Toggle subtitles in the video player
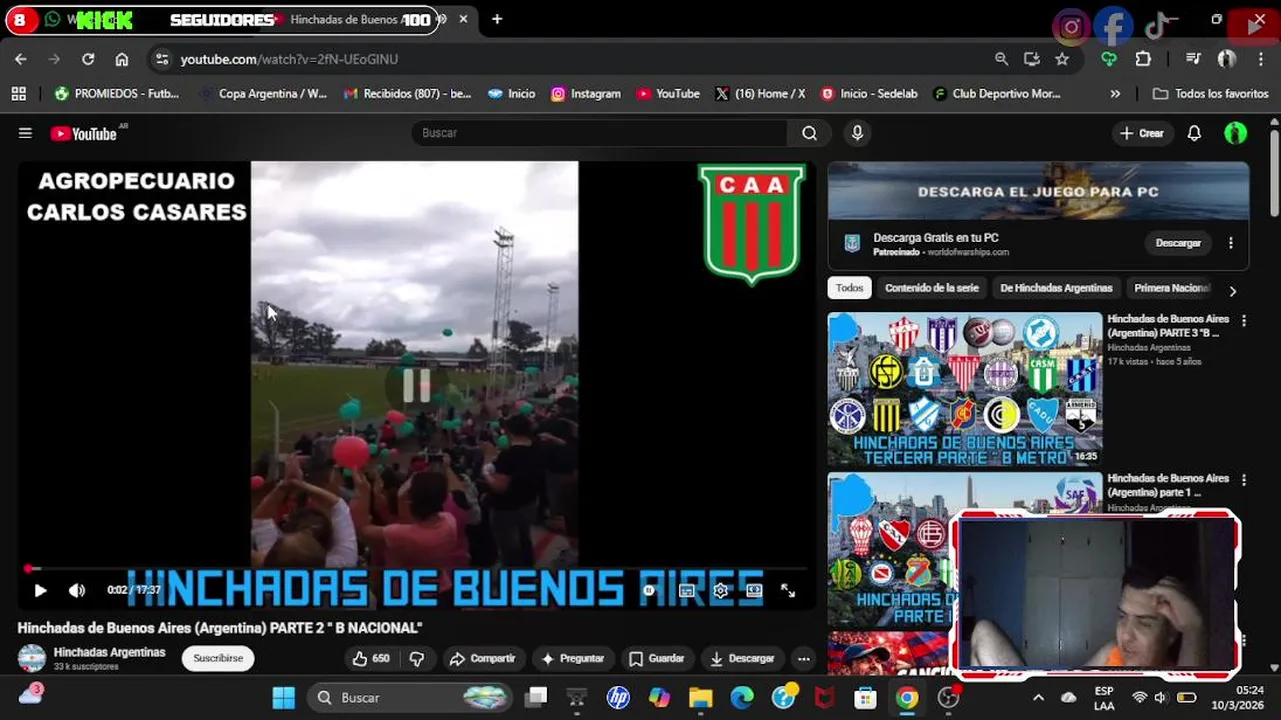1281x720 pixels. [x=687, y=590]
